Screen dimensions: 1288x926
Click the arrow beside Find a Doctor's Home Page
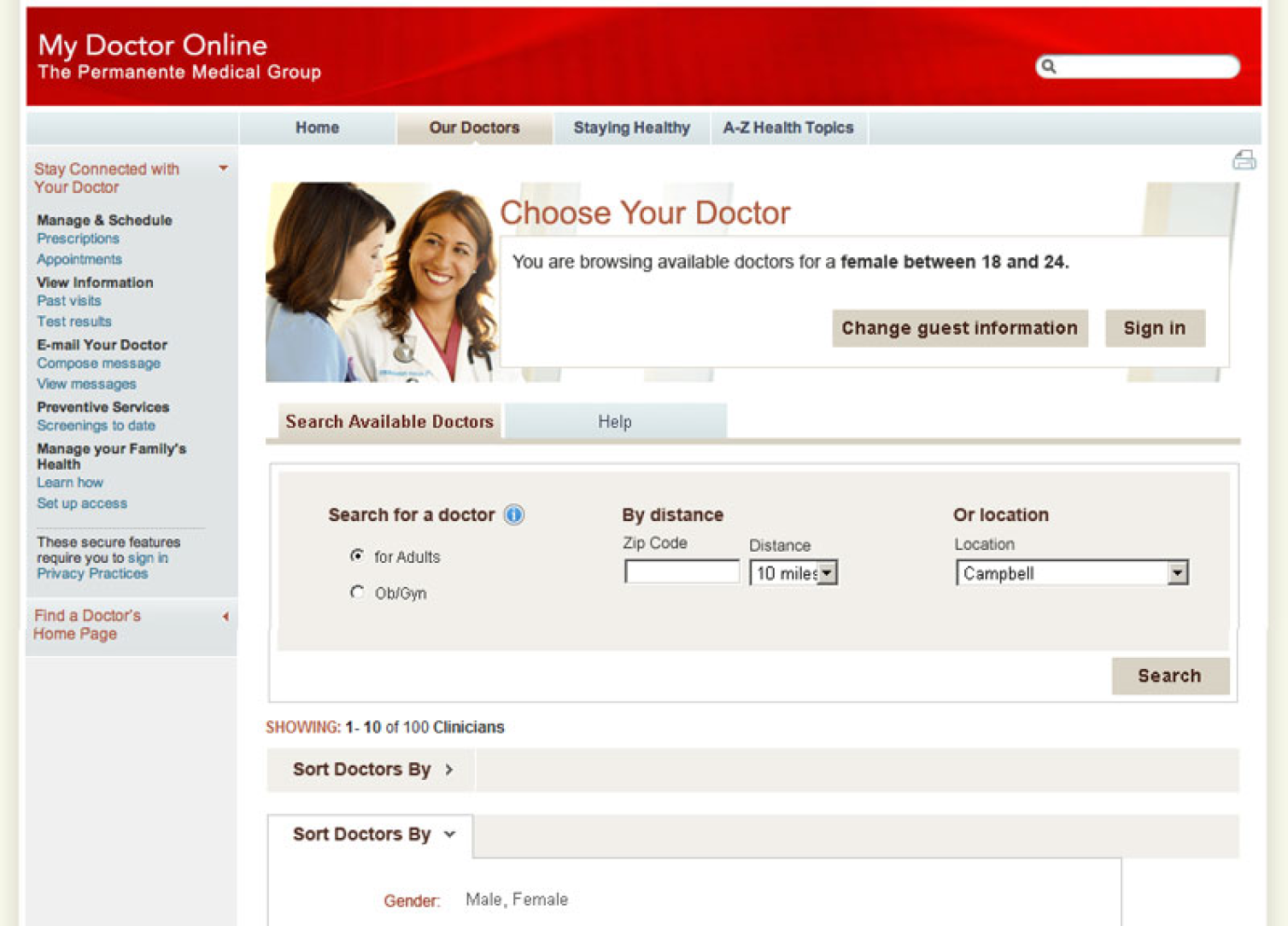point(225,616)
